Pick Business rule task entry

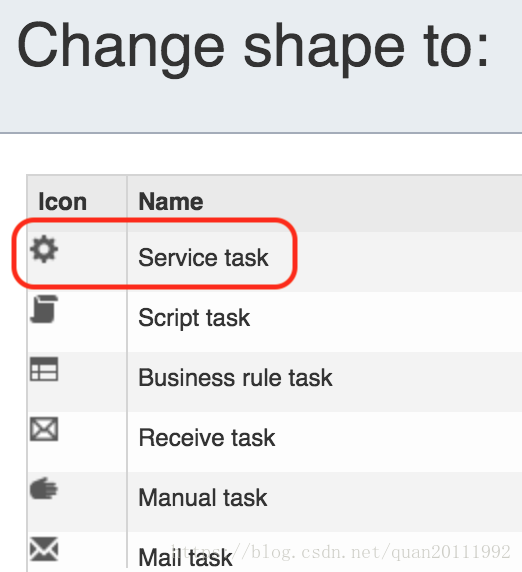pos(235,378)
